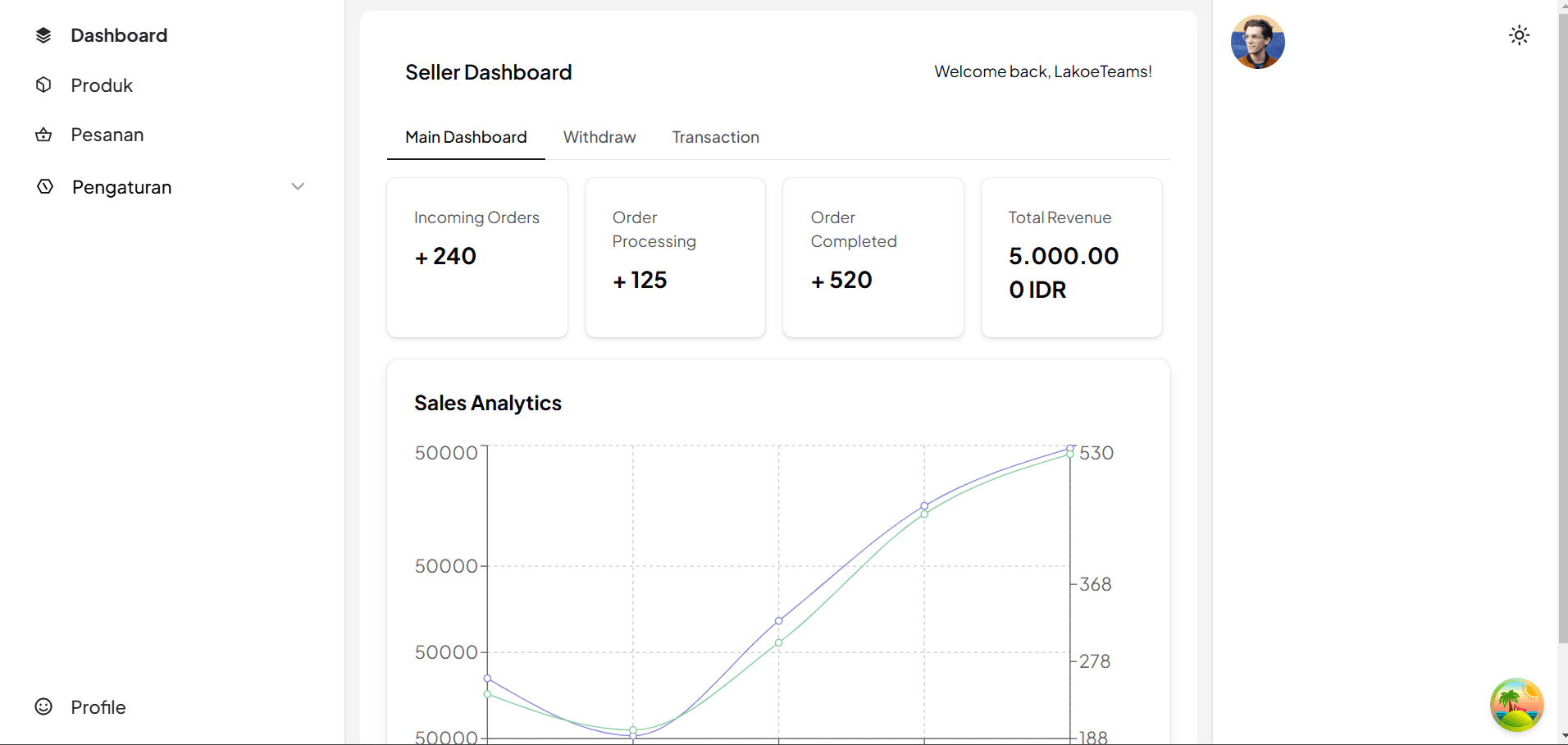Click the top-right data point on chart

1070,448
